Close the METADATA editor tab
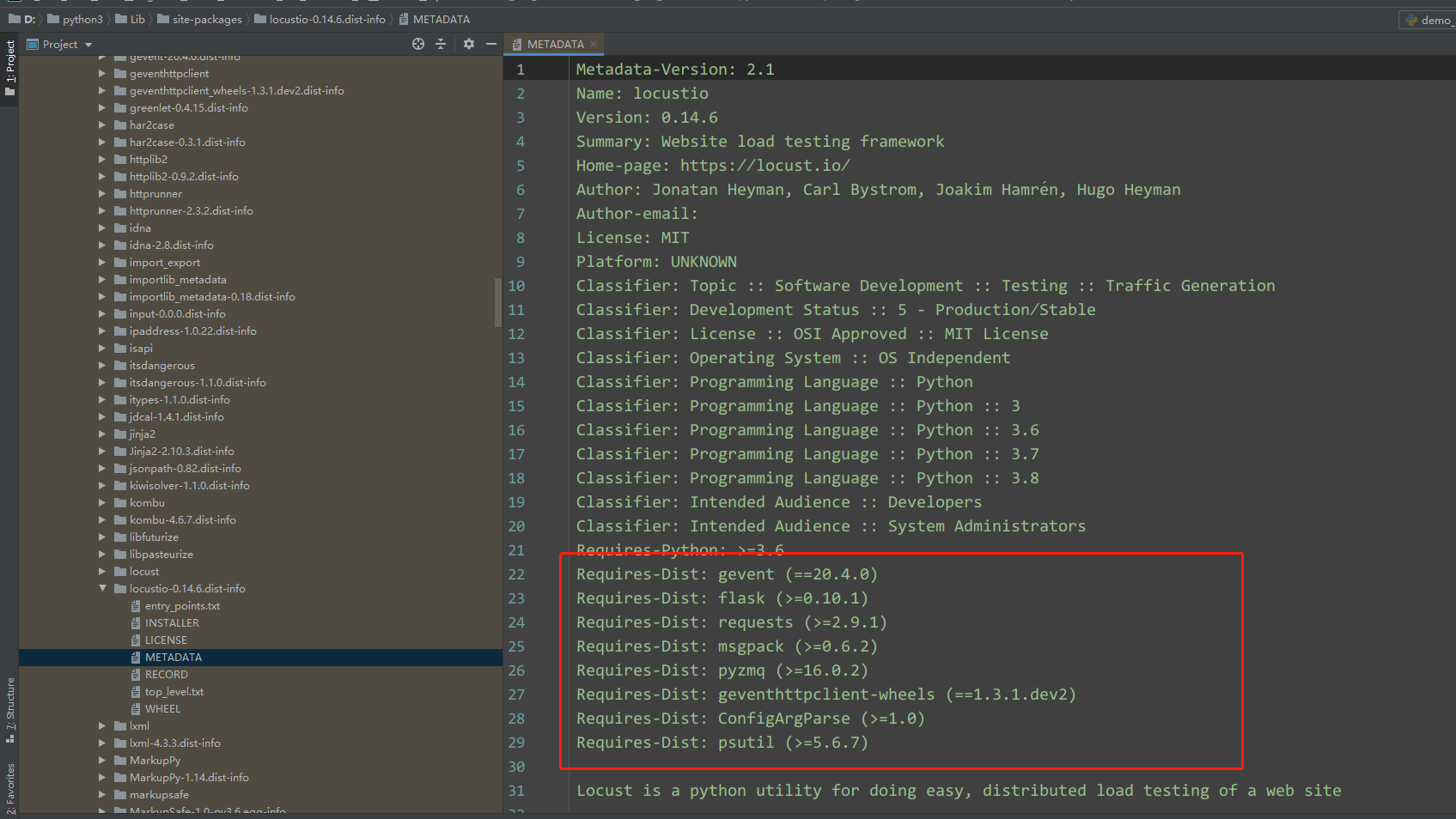Image resolution: width=1456 pixels, height=819 pixels. click(x=593, y=44)
